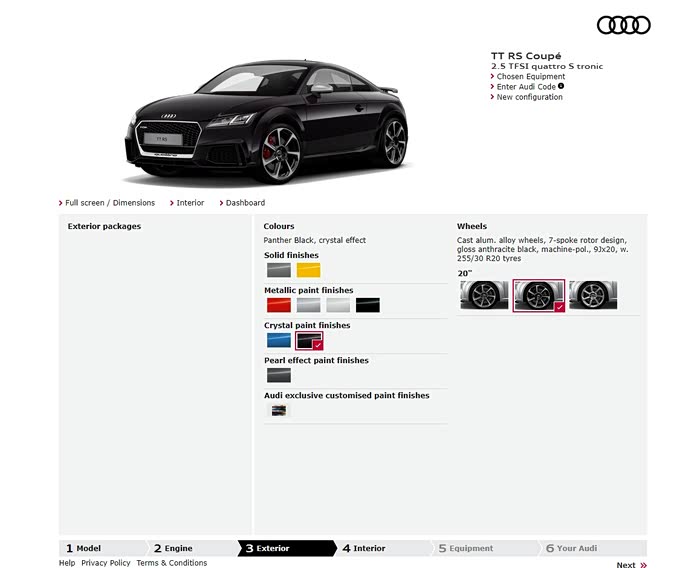Select the pearl effect grey paint finish
This screenshot has height=568, width=700.
click(278, 375)
